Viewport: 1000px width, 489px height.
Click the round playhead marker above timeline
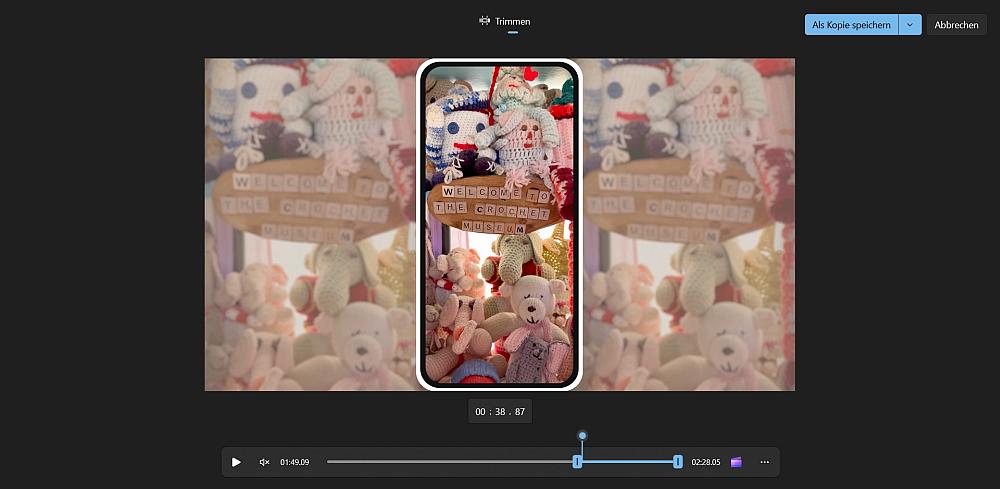point(582,436)
